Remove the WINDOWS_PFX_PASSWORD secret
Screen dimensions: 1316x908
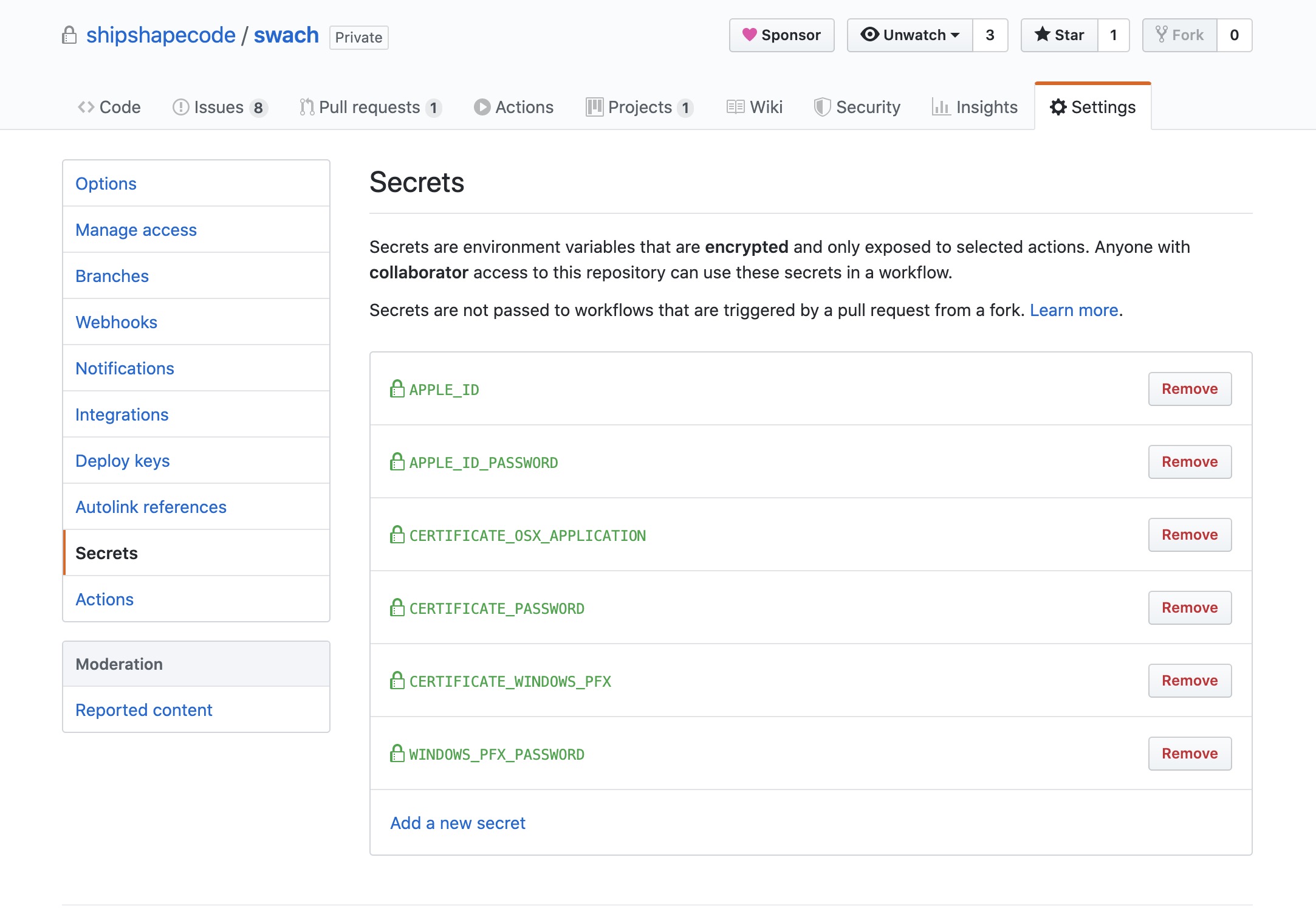pyautogui.click(x=1189, y=753)
